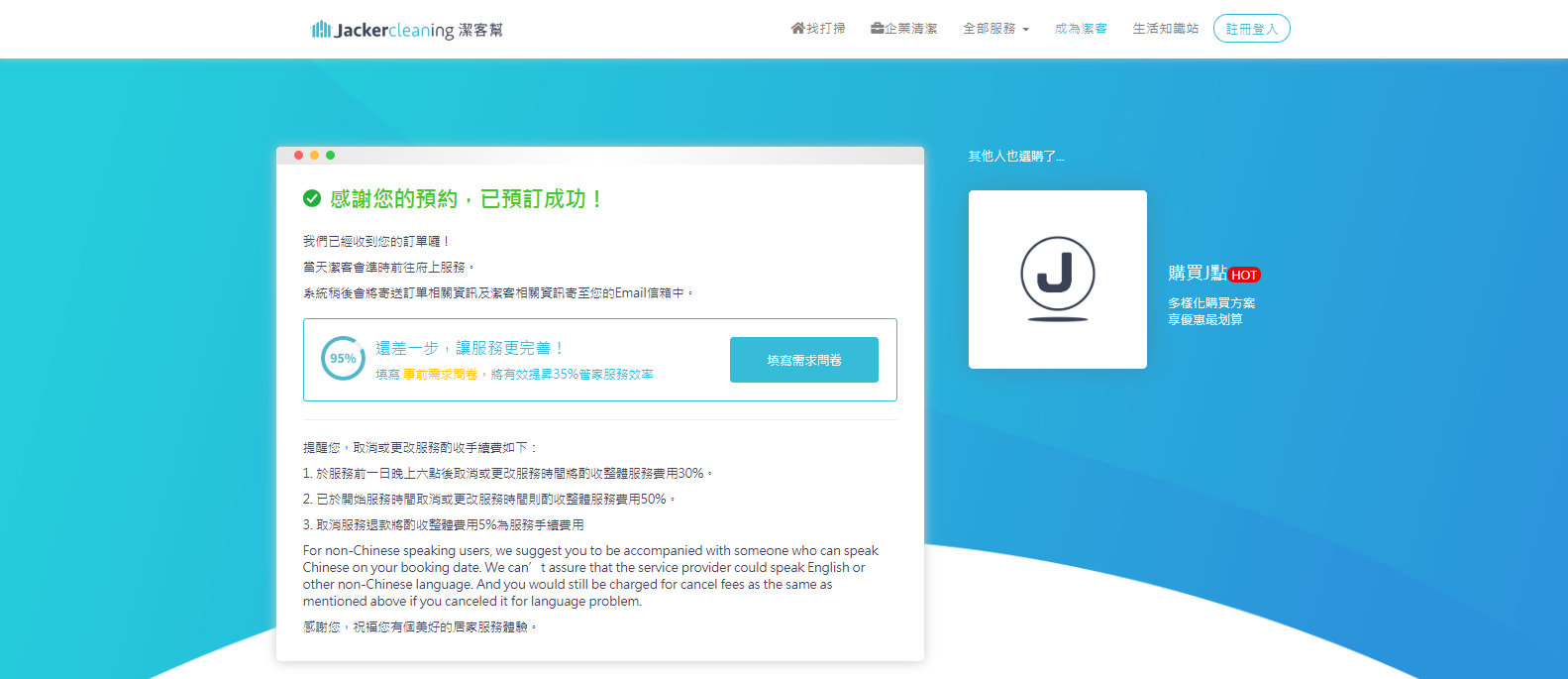Open the yellow 事前需求問卷 link
Screen dimensions: 1568x679
(440, 375)
